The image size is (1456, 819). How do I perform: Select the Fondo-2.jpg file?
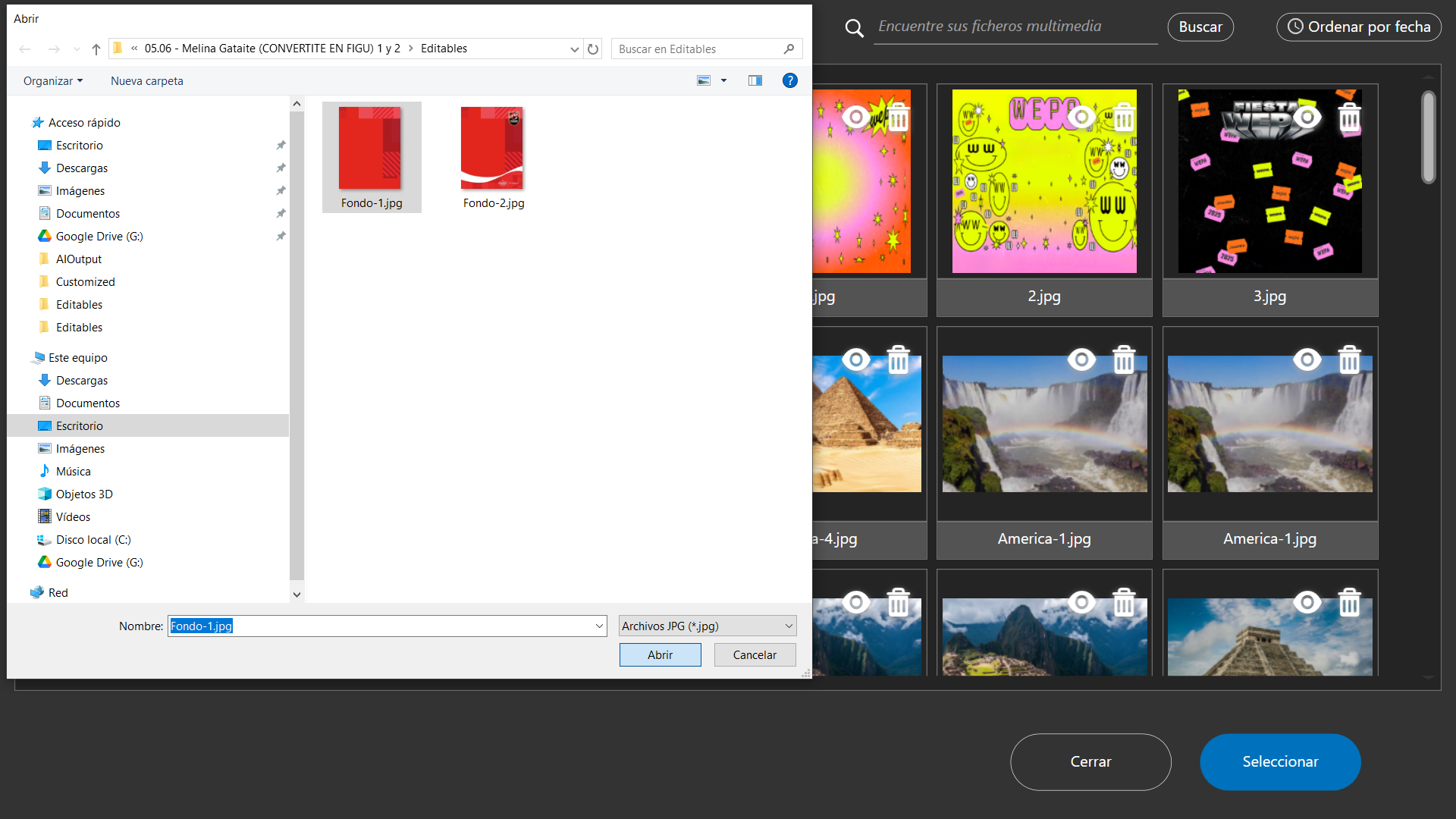(493, 158)
